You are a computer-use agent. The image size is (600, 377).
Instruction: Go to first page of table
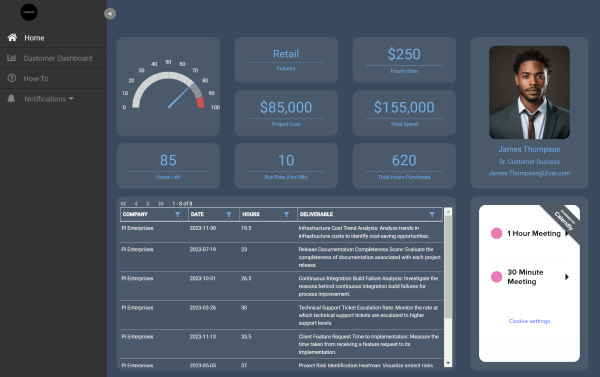click(123, 204)
